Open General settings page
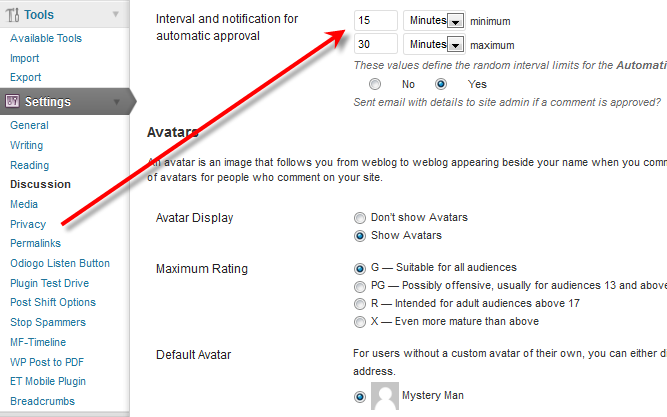Image resolution: width=667 pixels, height=417 pixels. pyautogui.click(x=29, y=125)
